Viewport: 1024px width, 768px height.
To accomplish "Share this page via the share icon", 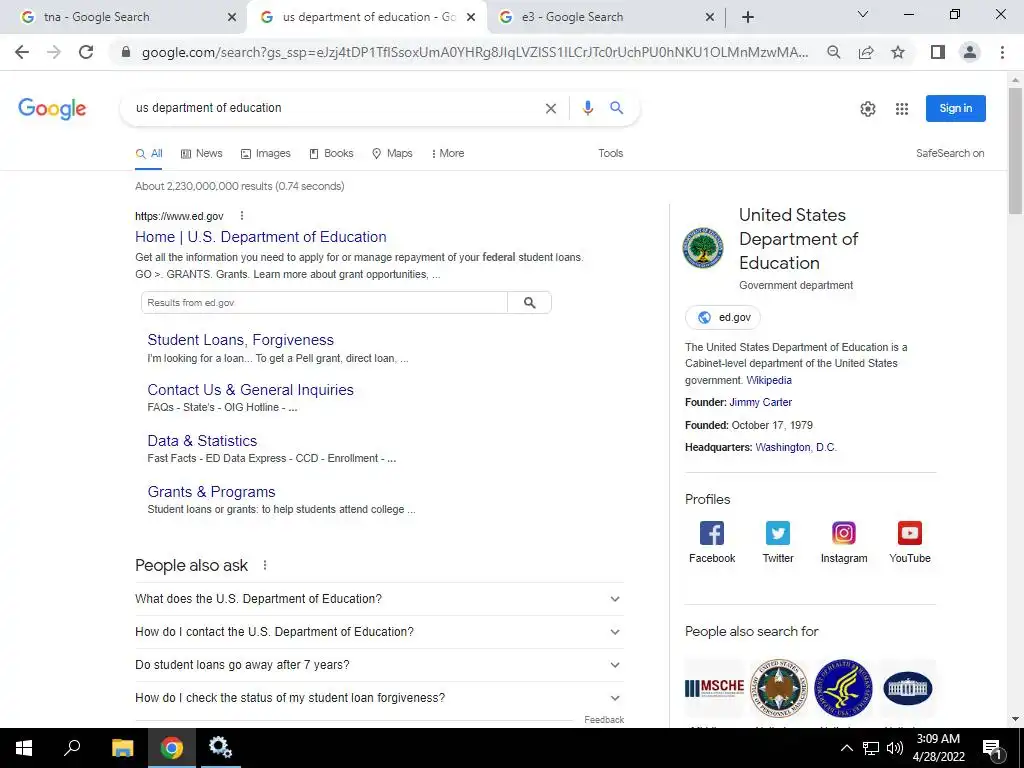I will point(866,52).
